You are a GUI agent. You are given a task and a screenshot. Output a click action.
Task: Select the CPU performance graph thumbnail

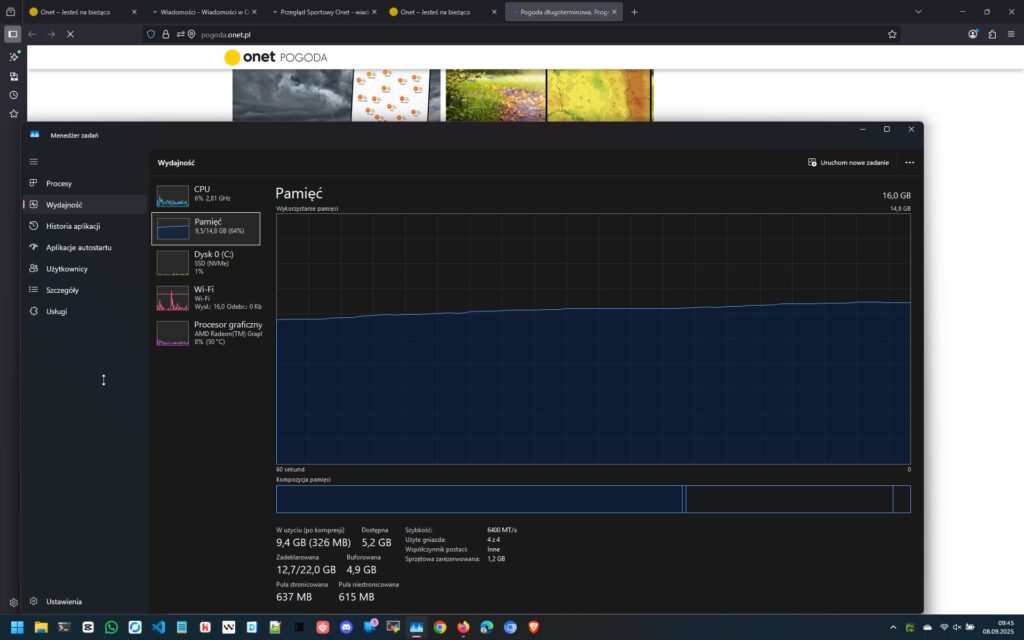pos(172,195)
